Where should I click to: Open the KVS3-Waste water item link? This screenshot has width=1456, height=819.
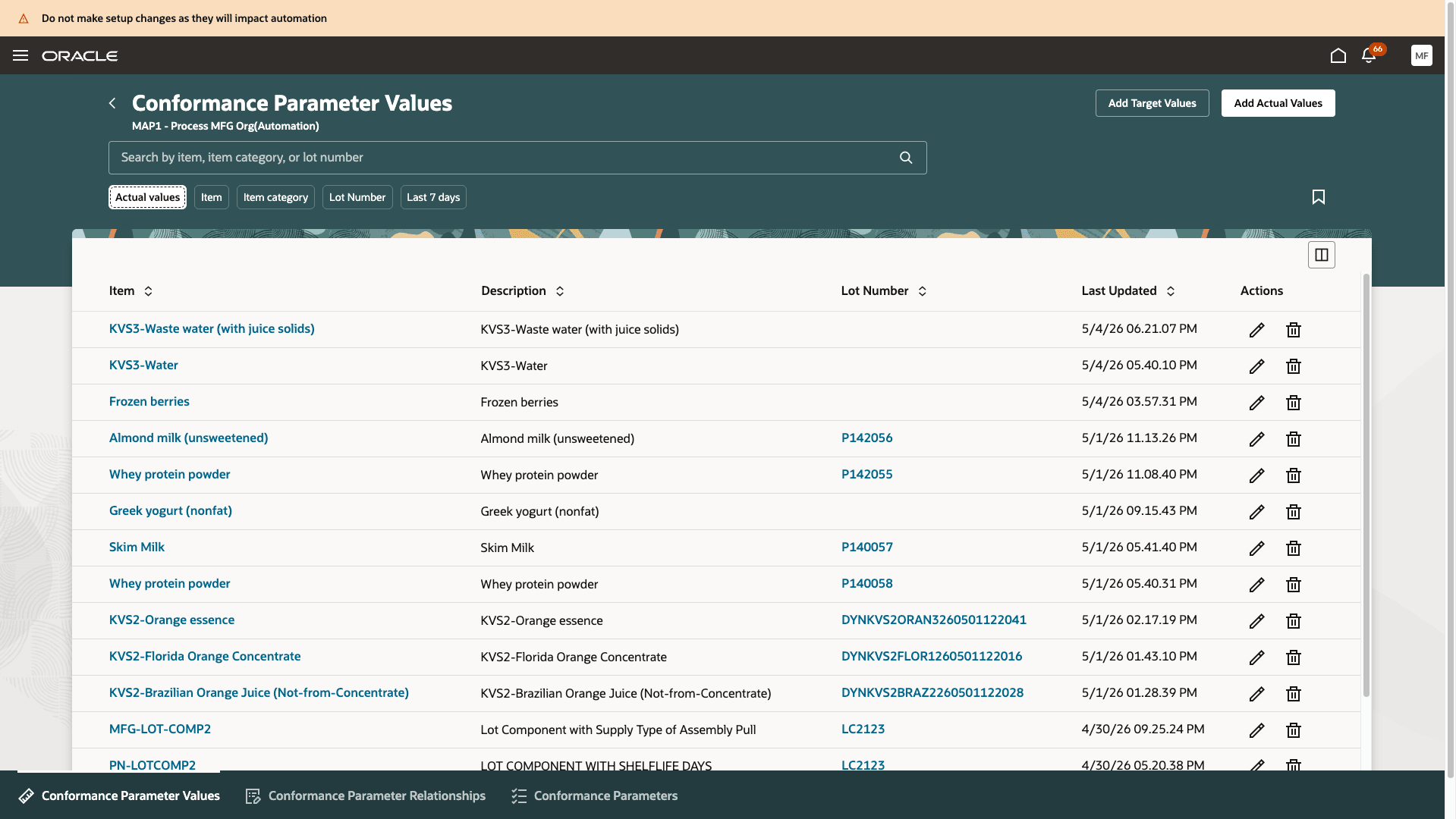click(212, 328)
